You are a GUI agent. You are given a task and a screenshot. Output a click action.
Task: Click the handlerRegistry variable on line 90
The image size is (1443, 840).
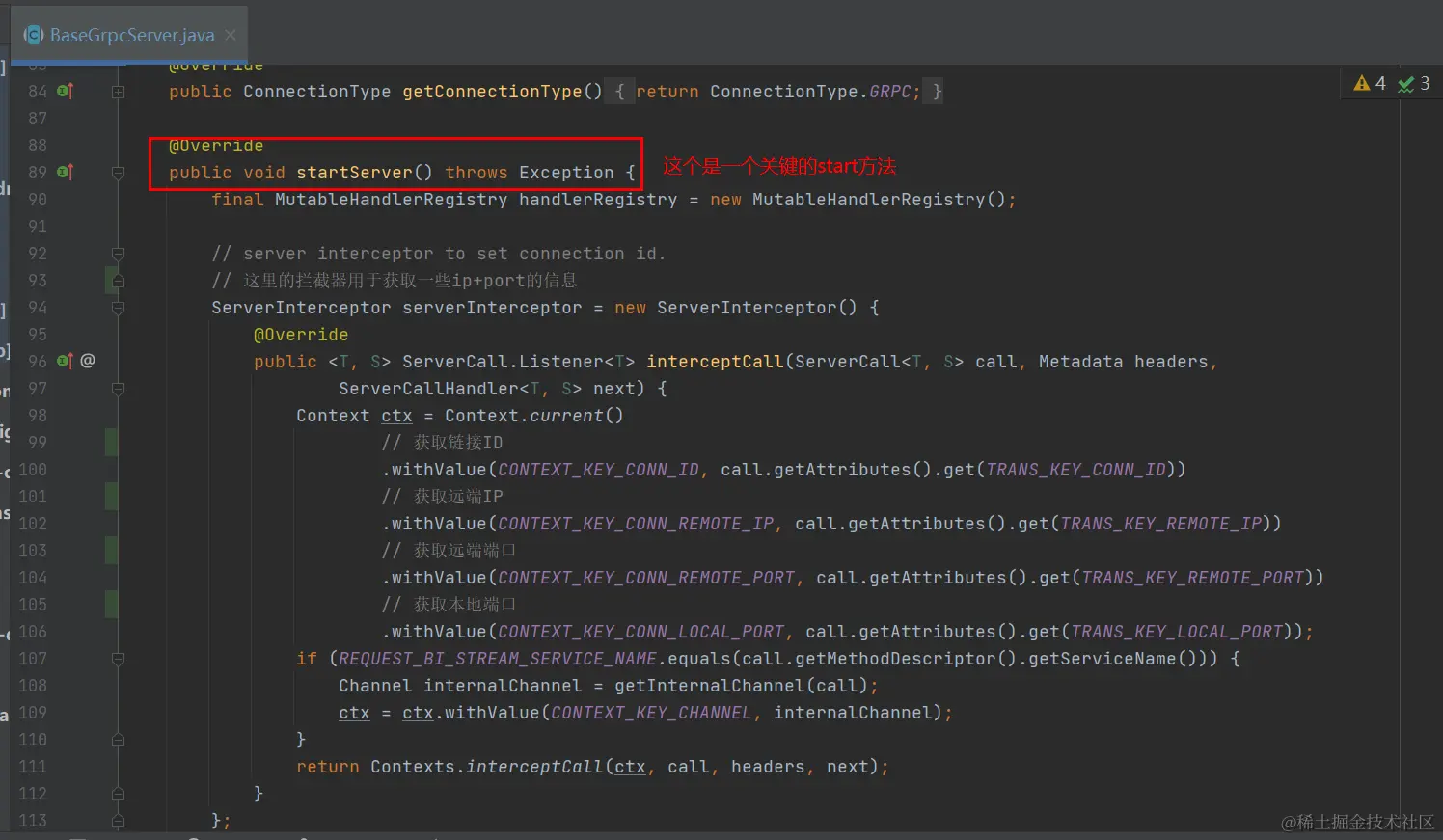tap(598, 200)
